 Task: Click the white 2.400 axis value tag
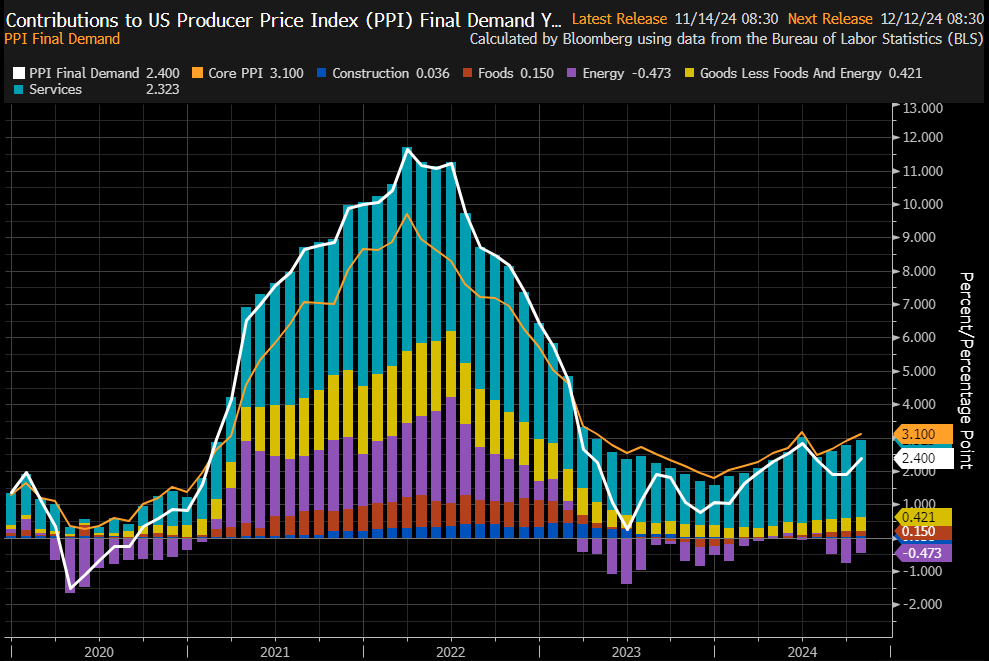tap(923, 458)
